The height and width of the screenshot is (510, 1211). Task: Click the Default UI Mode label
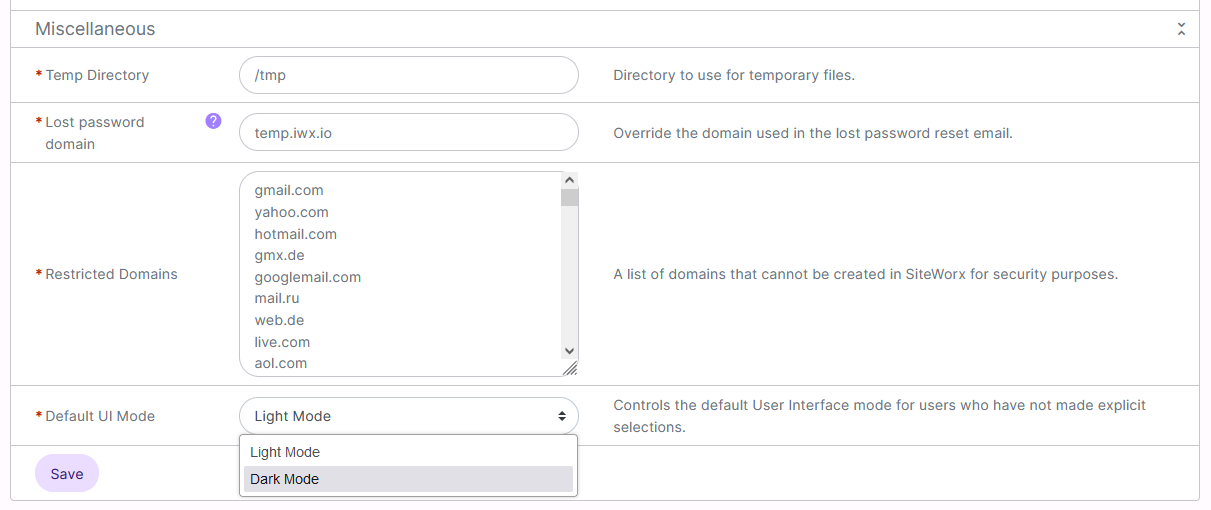click(x=100, y=416)
